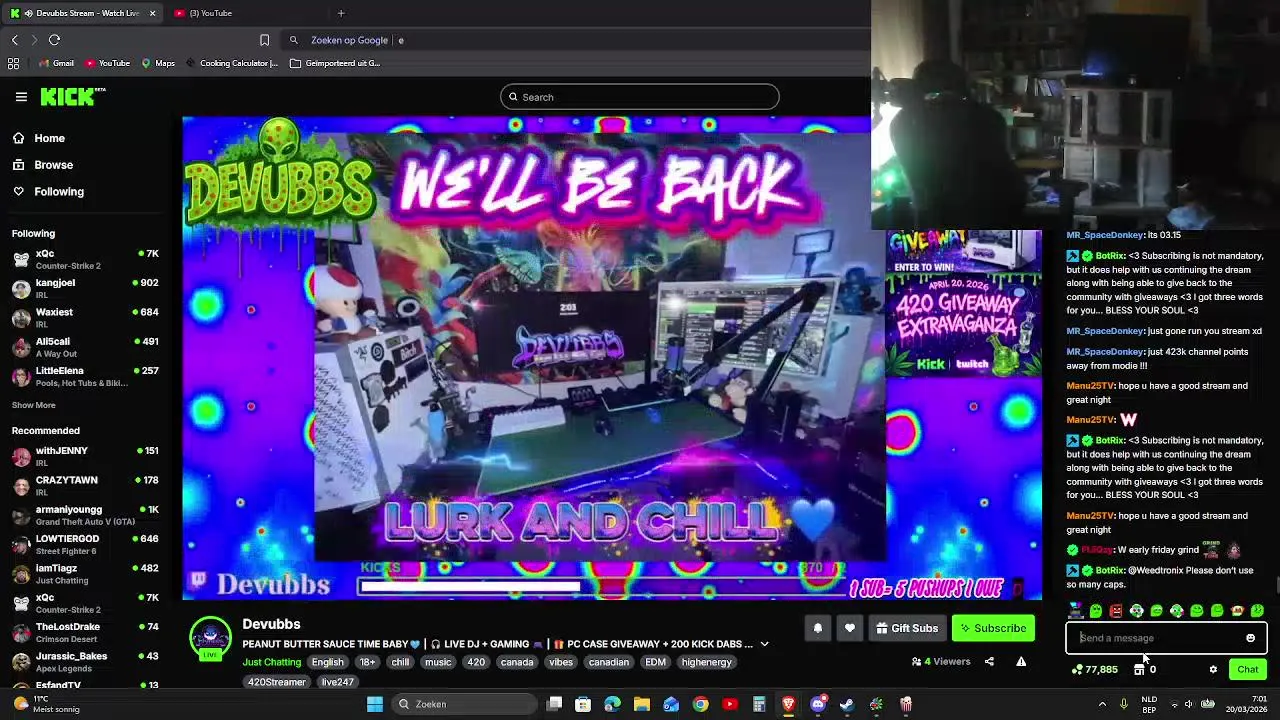The width and height of the screenshot is (1280, 720).
Task: Close the Devubbs Stream browser tab
Action: tap(152, 13)
